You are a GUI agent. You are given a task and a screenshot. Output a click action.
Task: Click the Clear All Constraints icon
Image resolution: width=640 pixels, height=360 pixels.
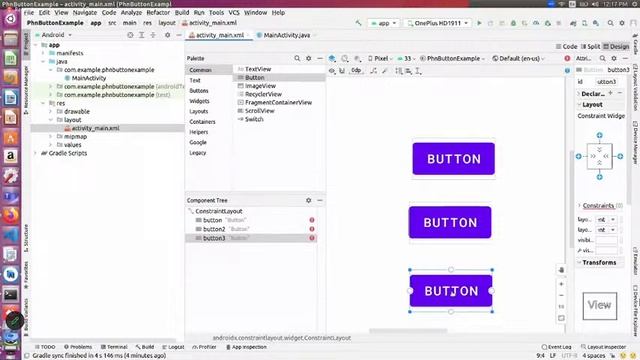coord(373,71)
